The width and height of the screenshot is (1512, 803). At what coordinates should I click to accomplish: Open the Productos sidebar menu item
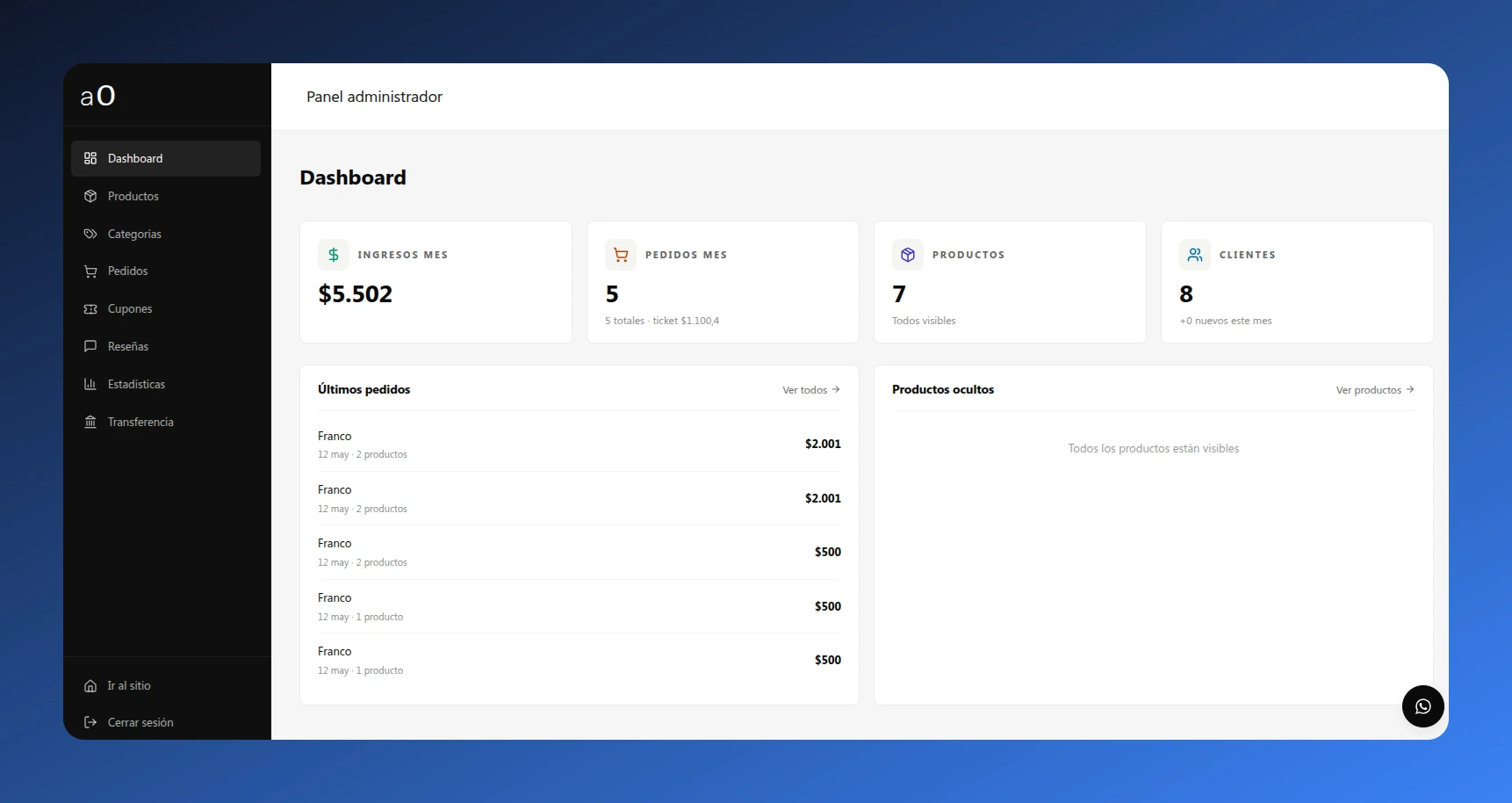[166, 196]
